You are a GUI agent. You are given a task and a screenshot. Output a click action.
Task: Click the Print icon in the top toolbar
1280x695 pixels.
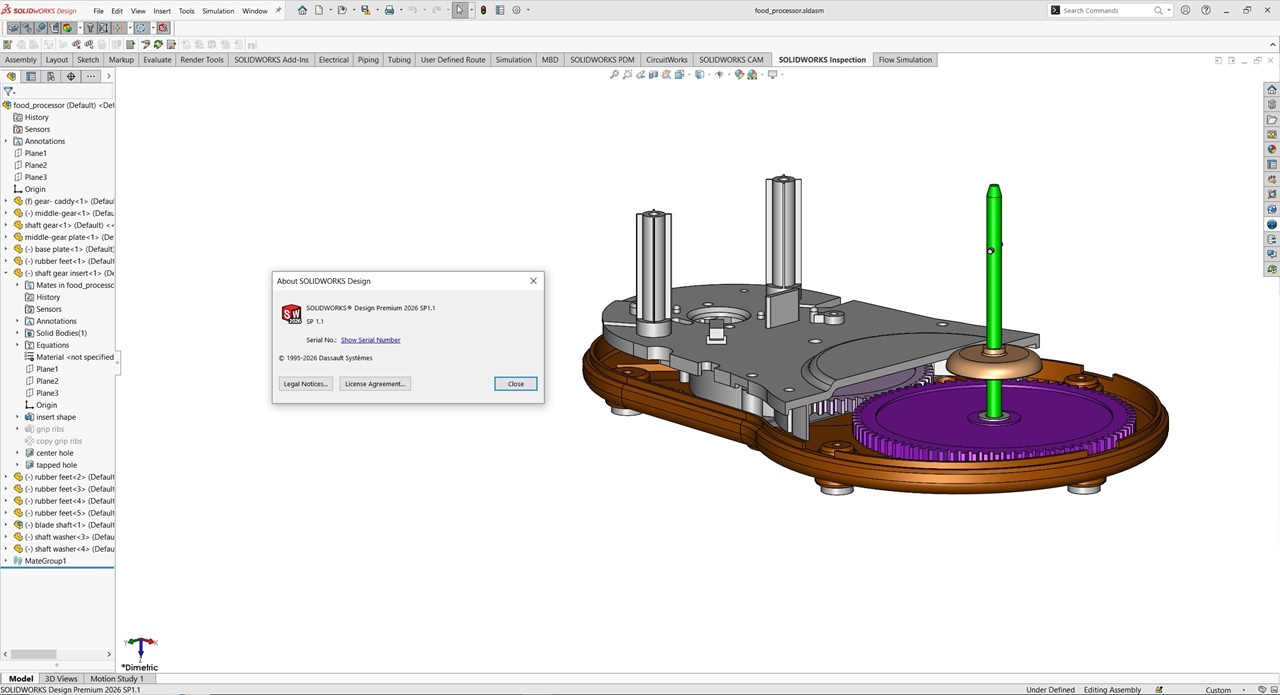389,10
